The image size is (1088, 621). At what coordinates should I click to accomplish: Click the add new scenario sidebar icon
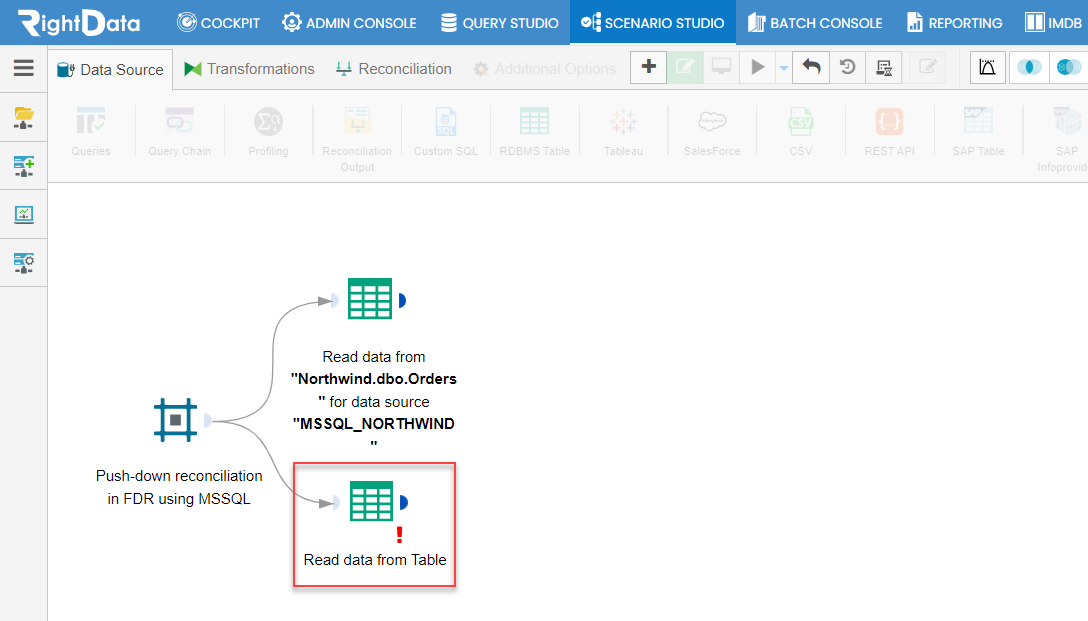pos(24,166)
